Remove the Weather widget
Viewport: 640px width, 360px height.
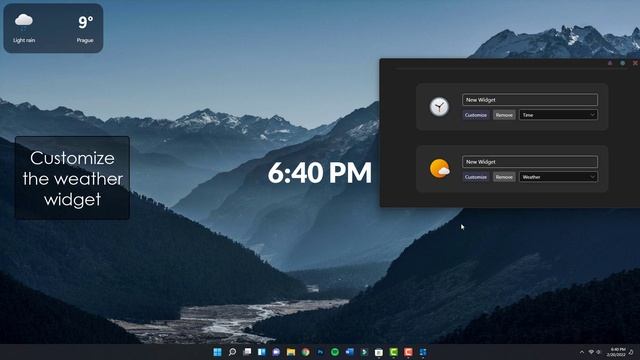pos(504,177)
